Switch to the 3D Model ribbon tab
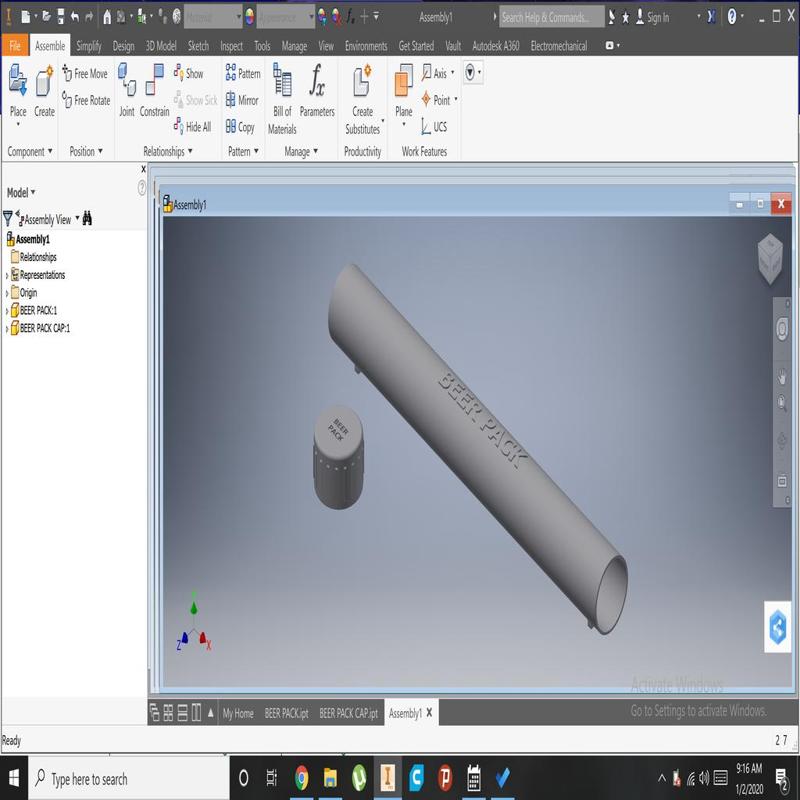This screenshot has height=800, width=800. (x=161, y=46)
